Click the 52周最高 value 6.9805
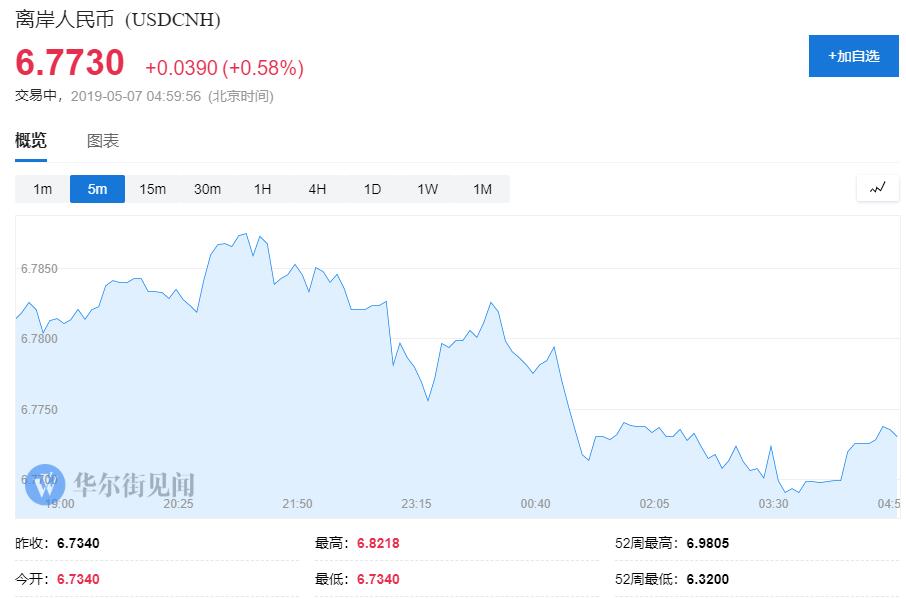This screenshot has height=599, width=906. click(x=708, y=544)
